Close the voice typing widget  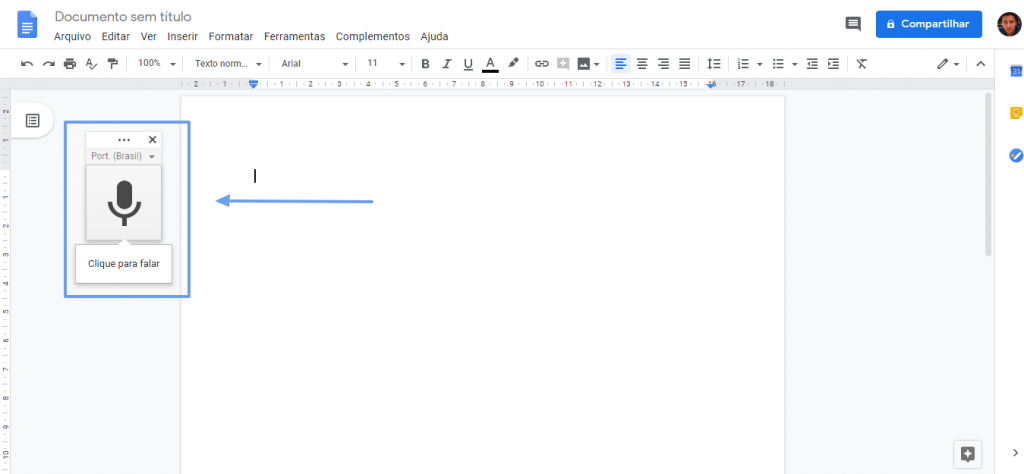(152, 140)
